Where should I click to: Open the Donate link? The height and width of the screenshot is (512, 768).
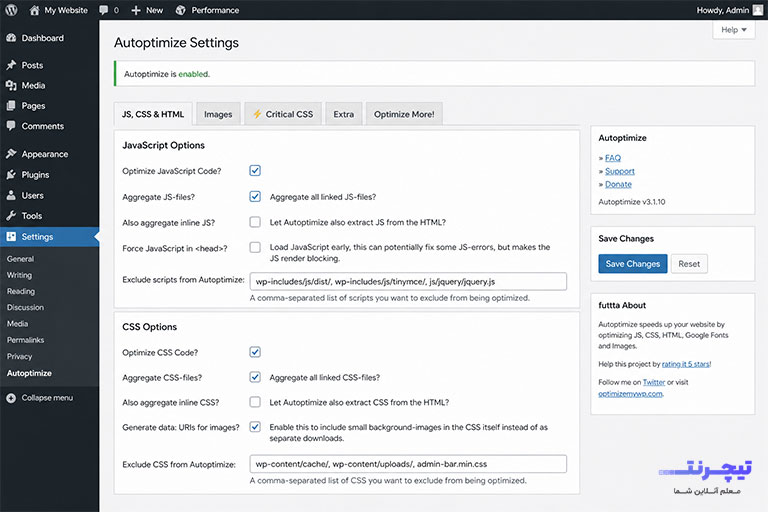pos(618,184)
